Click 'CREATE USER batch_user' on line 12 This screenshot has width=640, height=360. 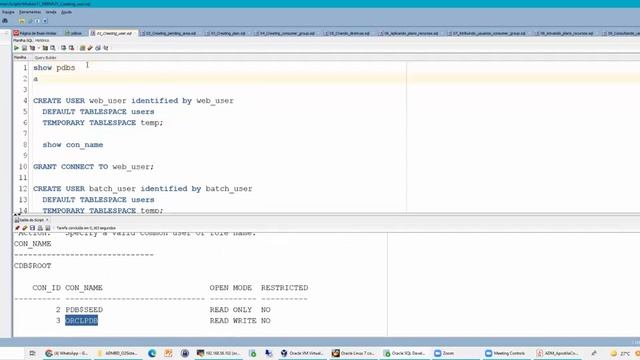pyautogui.click(x=84, y=189)
